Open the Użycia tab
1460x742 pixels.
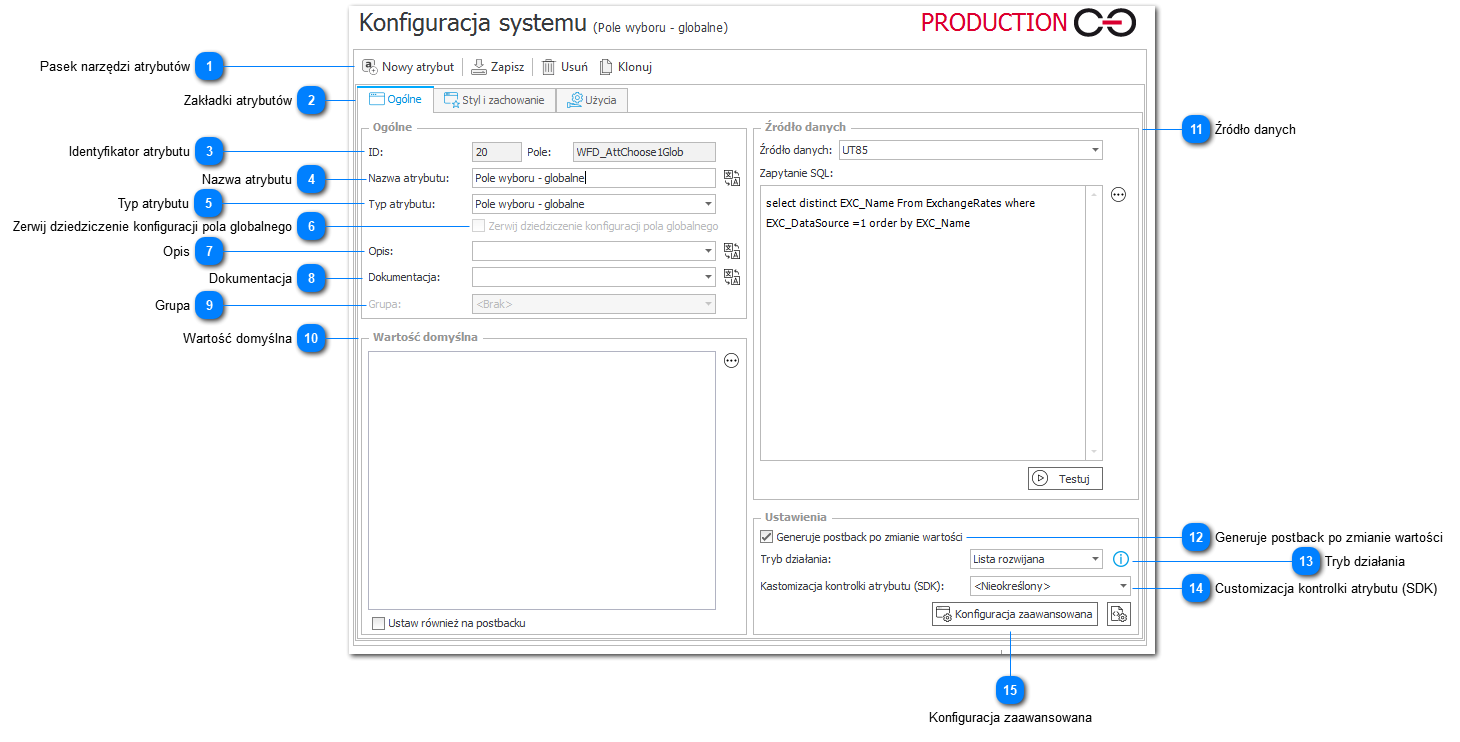tap(594, 100)
